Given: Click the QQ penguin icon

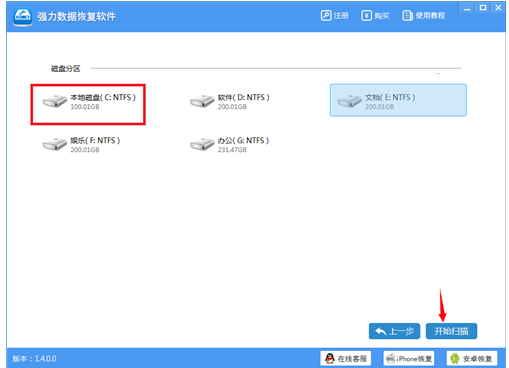Looking at the screenshot, I should point(330,358).
